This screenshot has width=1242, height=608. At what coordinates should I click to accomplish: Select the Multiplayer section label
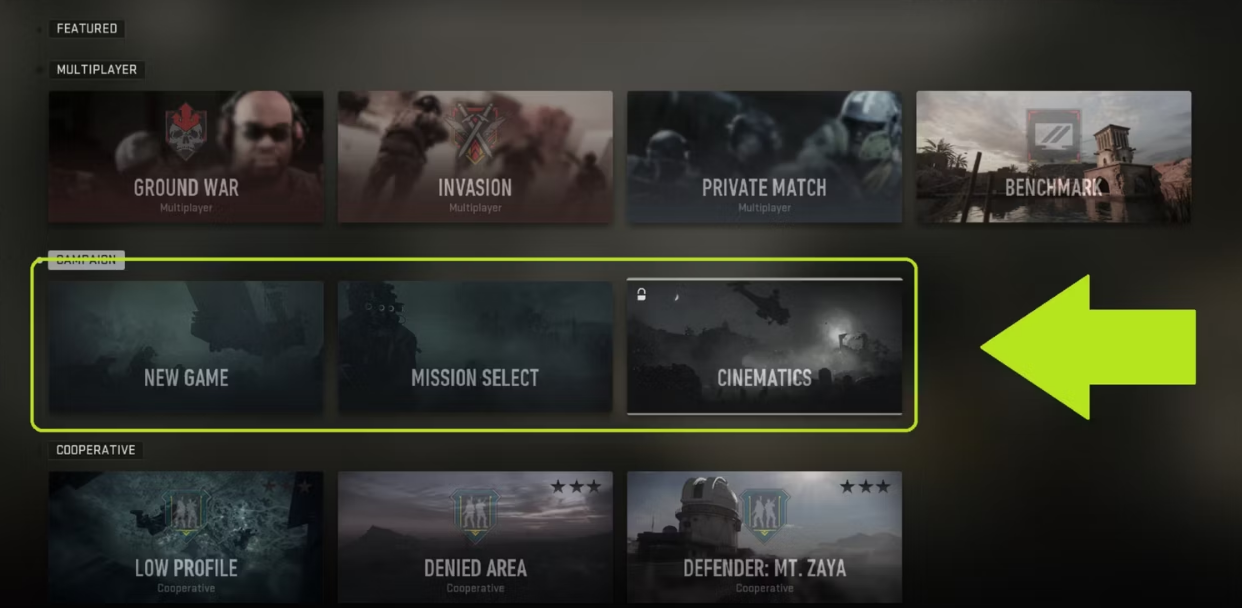(97, 70)
